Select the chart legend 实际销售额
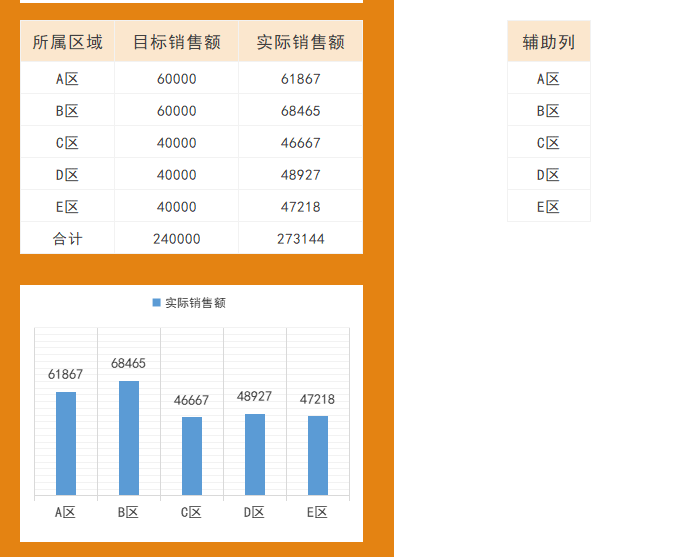673x557 pixels. 189,303
